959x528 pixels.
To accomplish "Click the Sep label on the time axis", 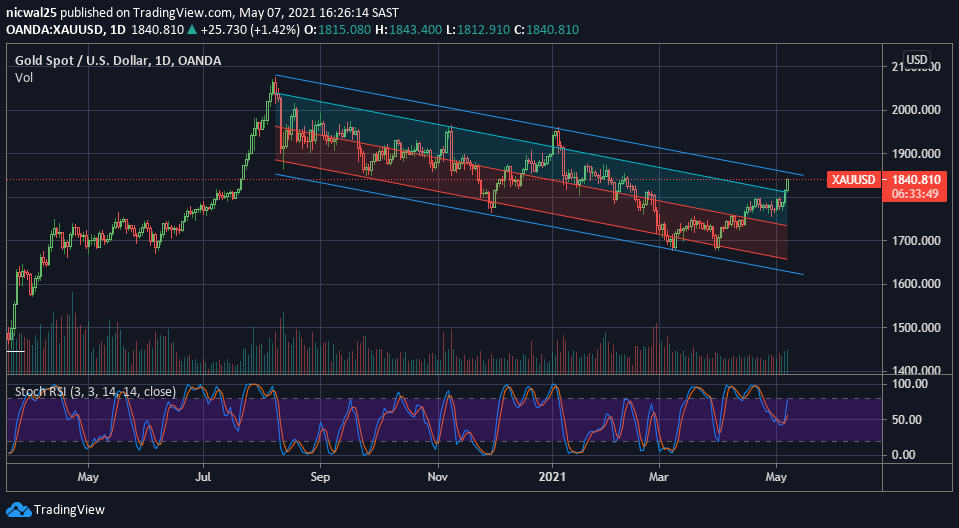I will click(x=320, y=477).
